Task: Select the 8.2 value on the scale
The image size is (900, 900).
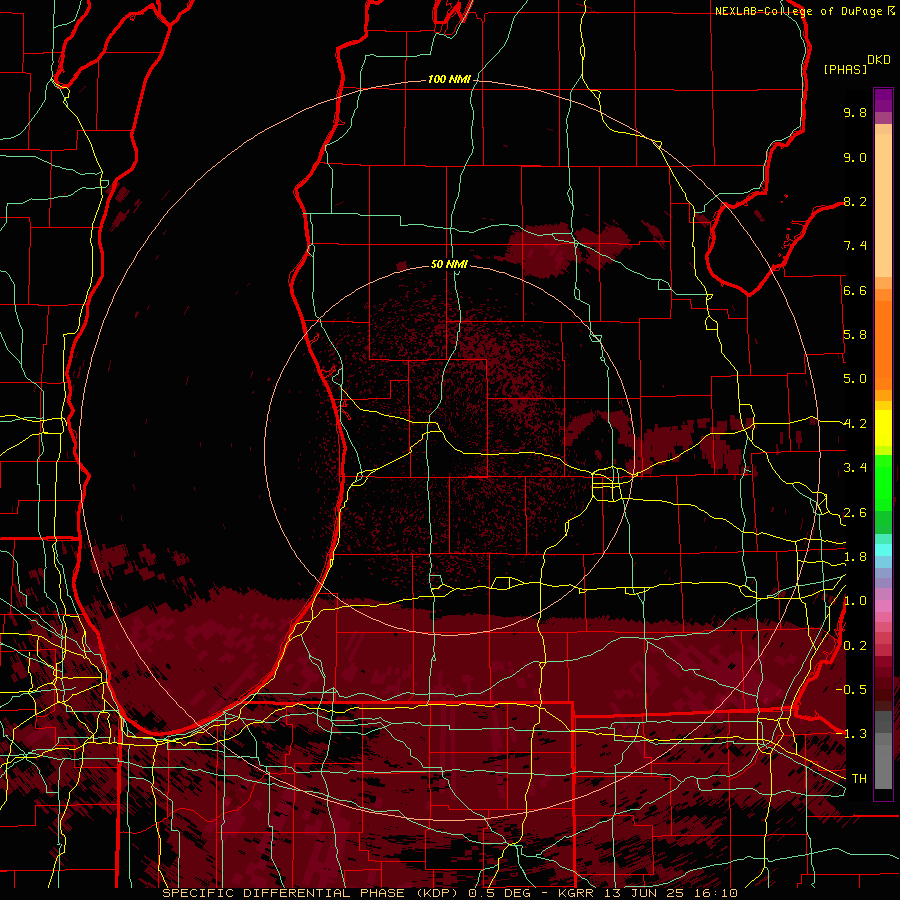Action: tap(855, 201)
